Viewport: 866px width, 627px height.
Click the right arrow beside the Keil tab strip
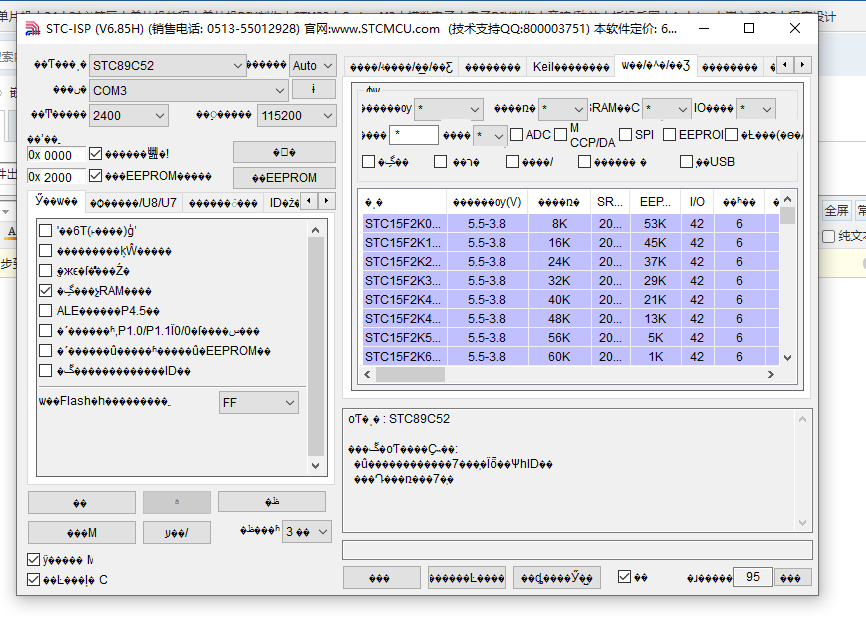click(802, 65)
